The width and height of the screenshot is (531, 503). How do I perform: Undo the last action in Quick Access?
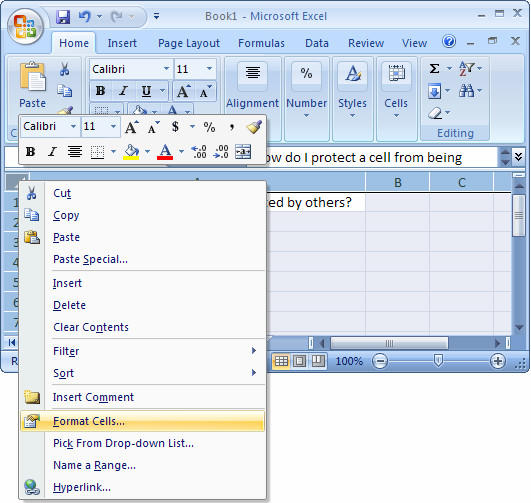pyautogui.click(x=85, y=16)
